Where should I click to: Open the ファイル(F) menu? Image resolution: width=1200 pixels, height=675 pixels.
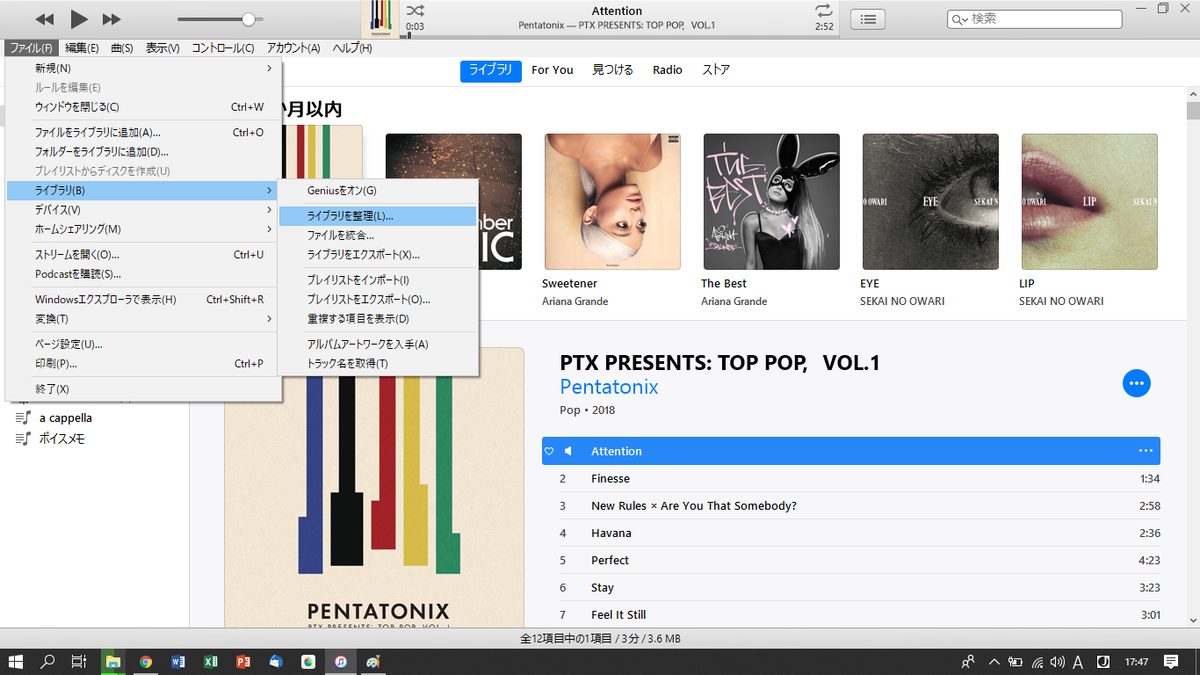click(30, 48)
